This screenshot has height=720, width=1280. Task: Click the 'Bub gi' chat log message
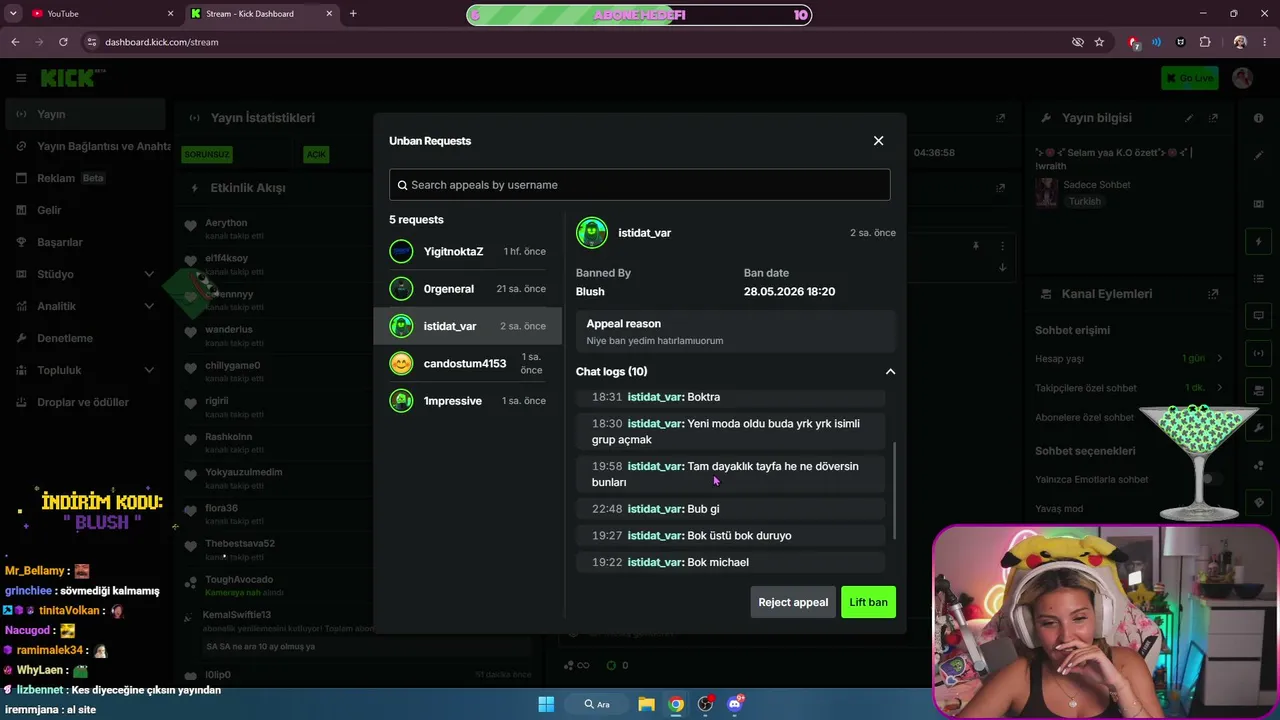point(731,509)
